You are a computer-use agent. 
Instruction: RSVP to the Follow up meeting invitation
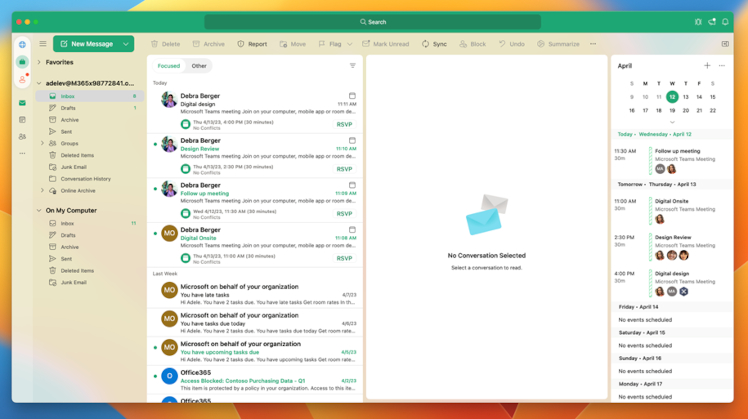344,214
